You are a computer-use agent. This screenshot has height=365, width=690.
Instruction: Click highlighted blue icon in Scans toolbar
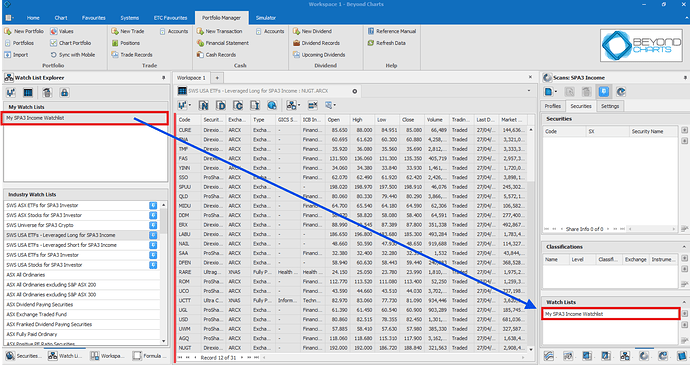tap(604, 92)
